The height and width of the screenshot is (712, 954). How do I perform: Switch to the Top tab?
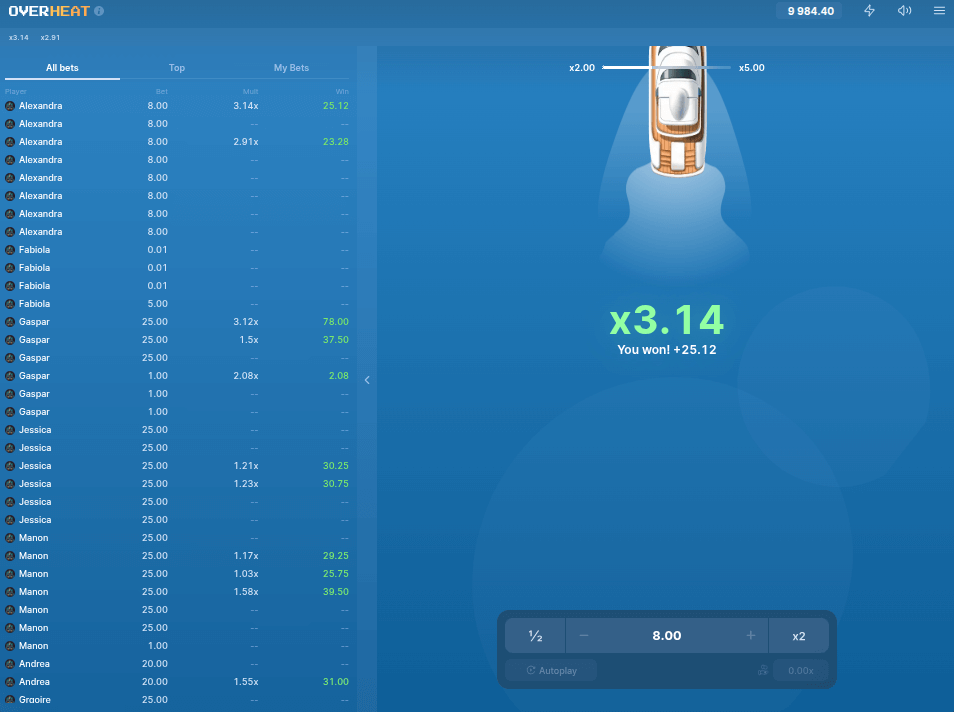click(x=177, y=68)
